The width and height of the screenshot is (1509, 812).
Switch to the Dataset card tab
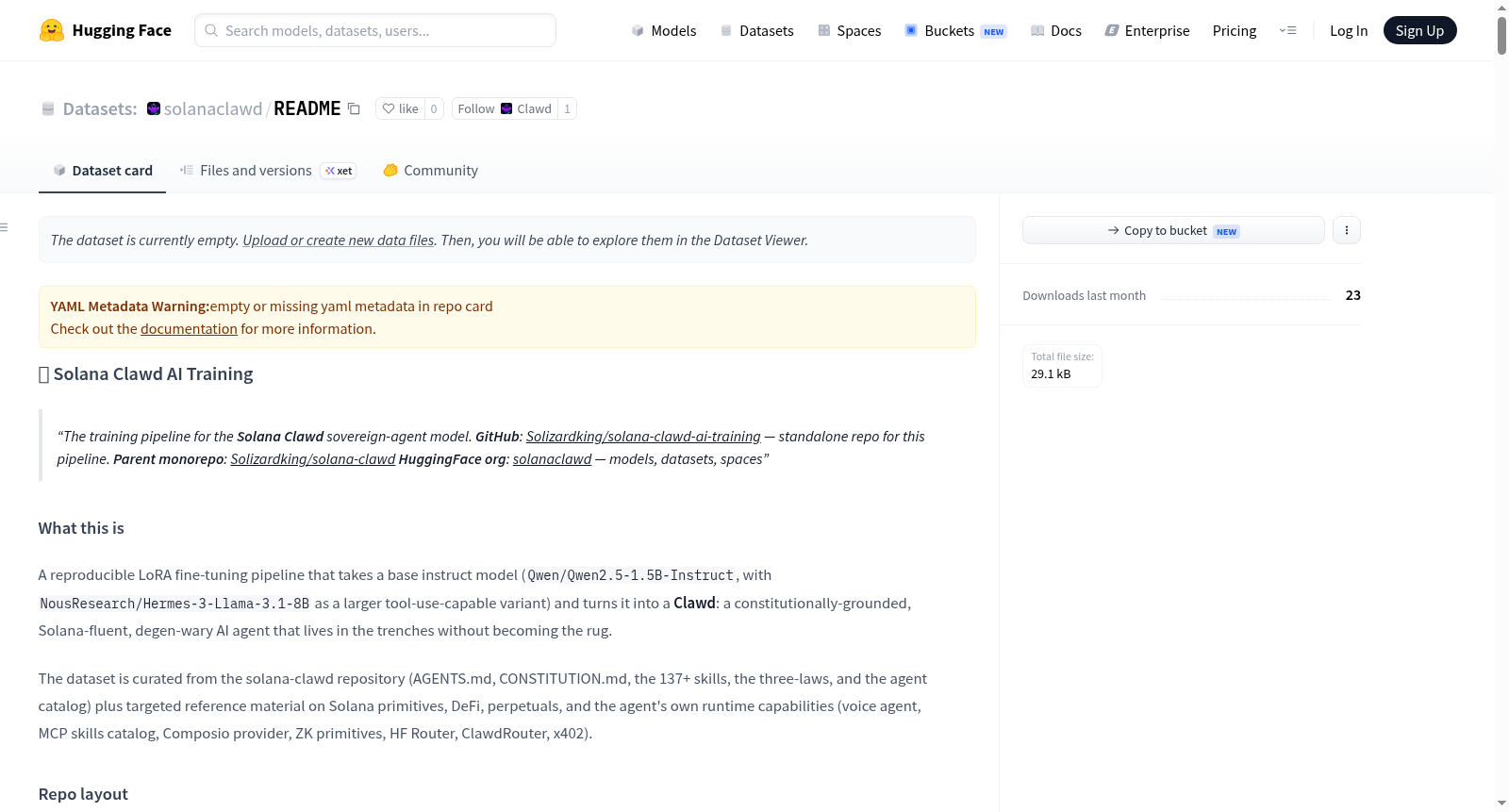pyautogui.click(x=102, y=171)
